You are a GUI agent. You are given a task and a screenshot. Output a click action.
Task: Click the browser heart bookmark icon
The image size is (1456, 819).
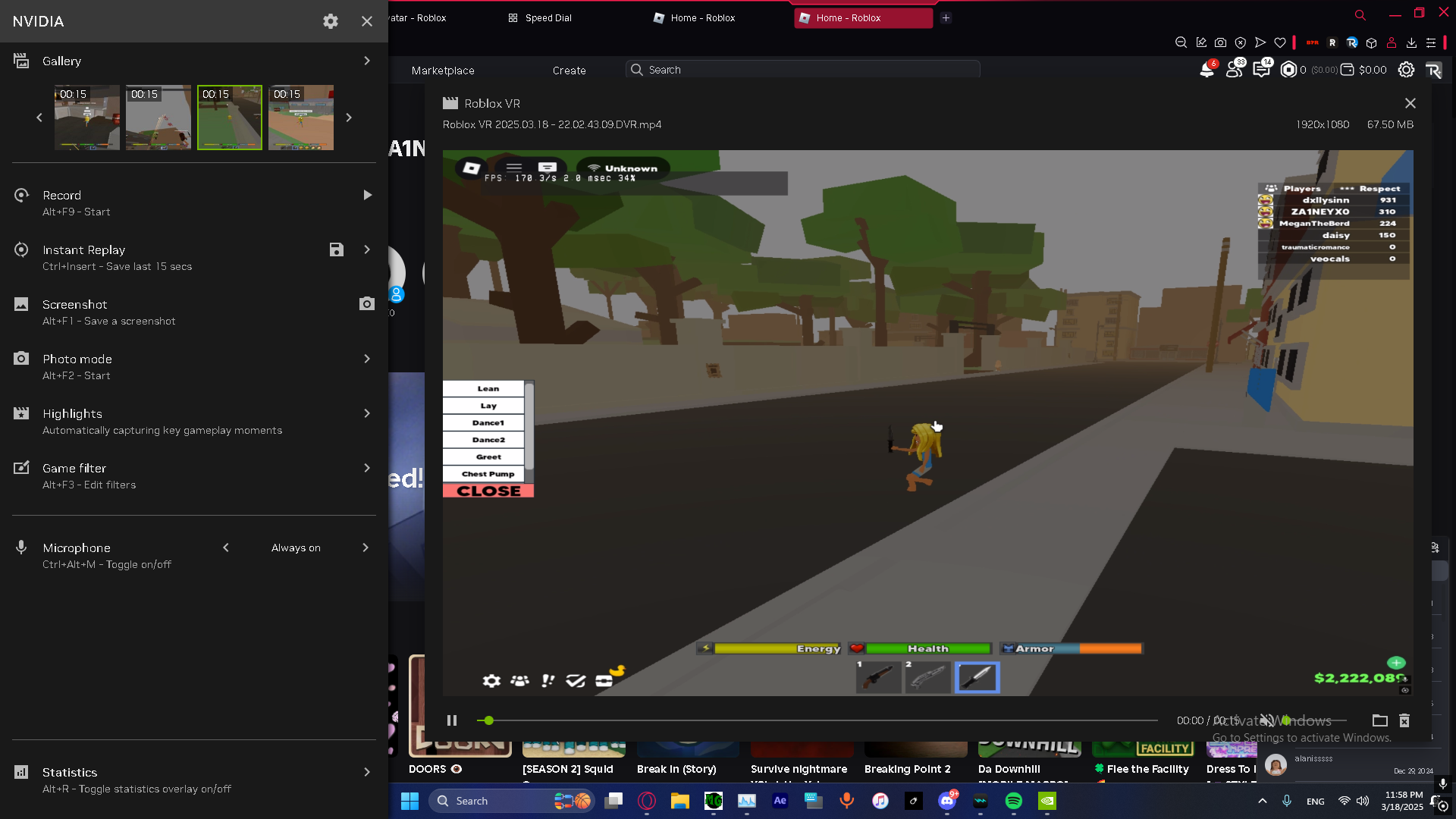coord(1280,42)
